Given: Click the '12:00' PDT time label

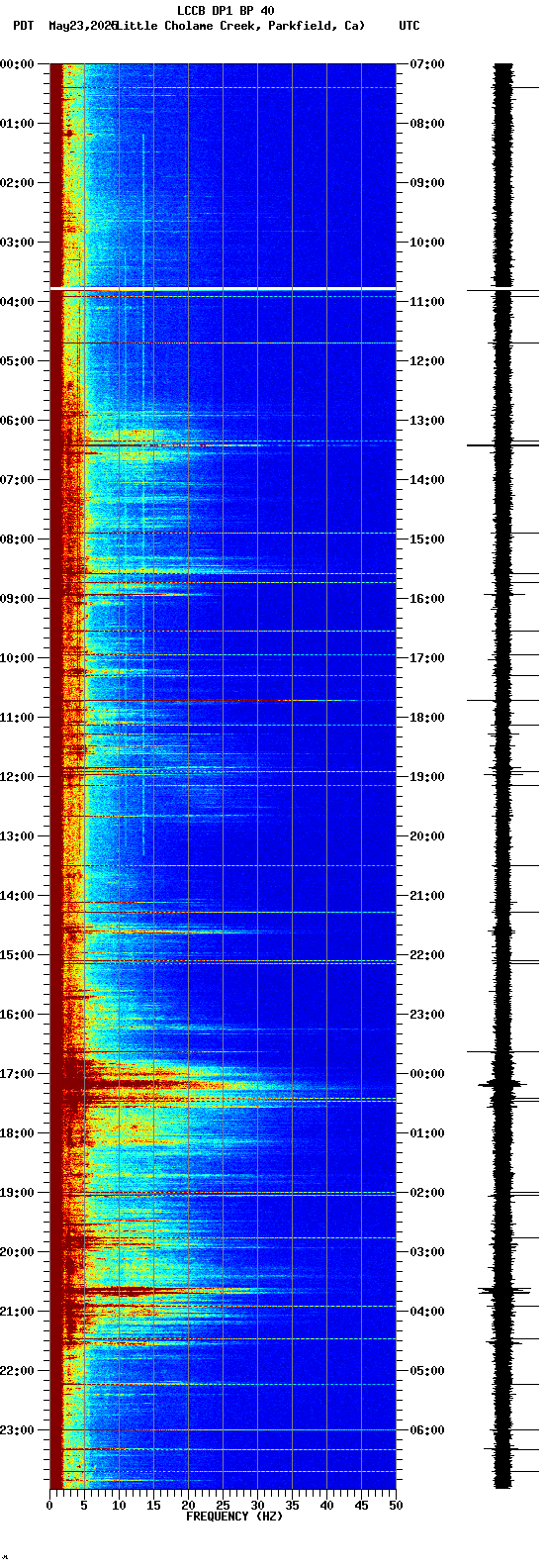Looking at the screenshot, I should (17, 777).
